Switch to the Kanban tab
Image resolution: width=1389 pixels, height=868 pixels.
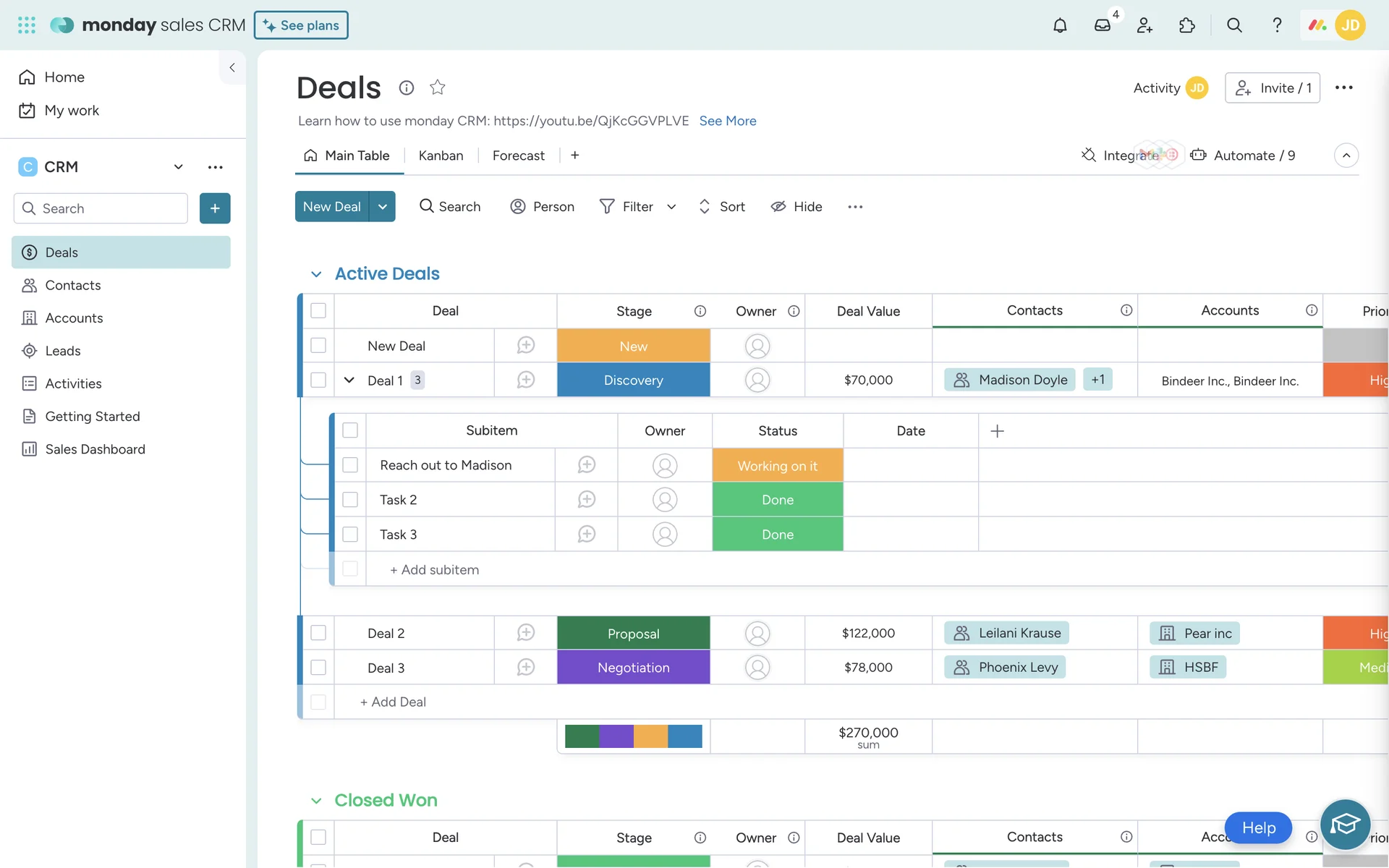(441, 156)
